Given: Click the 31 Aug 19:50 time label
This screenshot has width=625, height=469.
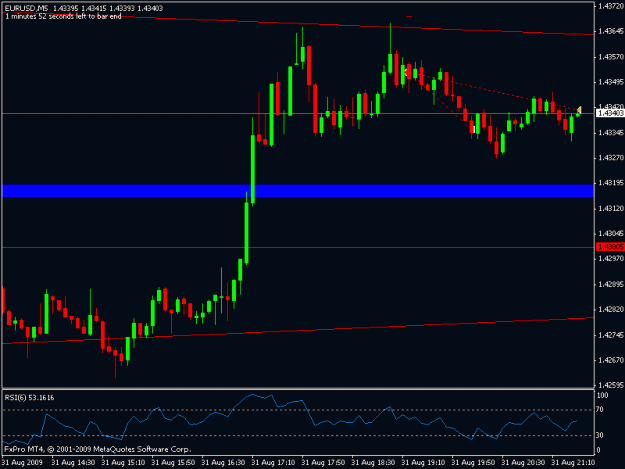Looking at the screenshot, I should click(474, 463).
